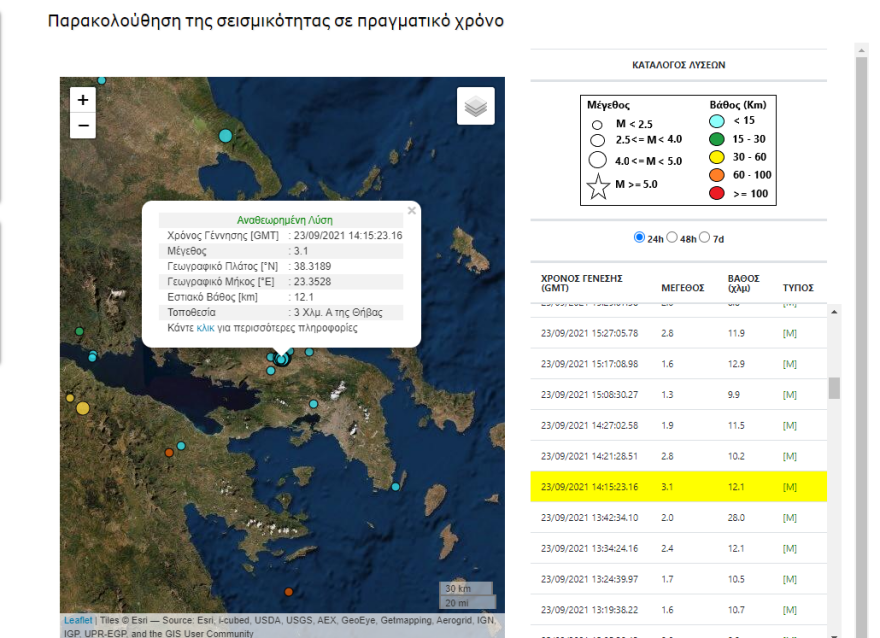Select the yellow earthquake marker near the Gulf of Corinth
880x638 pixels.
pyautogui.click(x=82, y=406)
